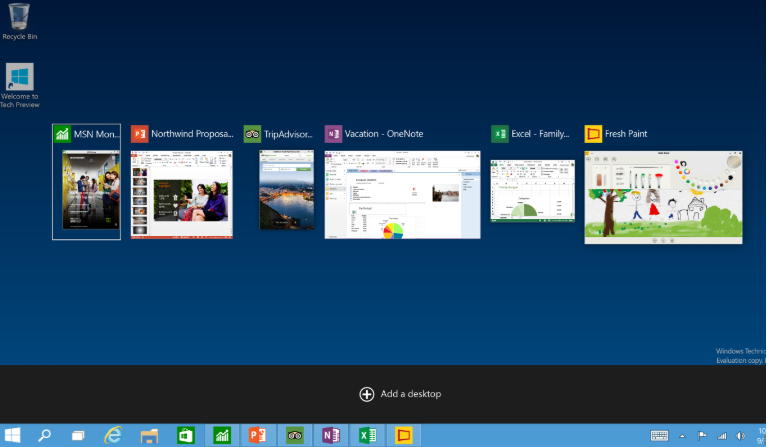768x447 pixels.
Task: Select the Northwind Proposal PowerPoint thumbnail
Action: 181,195
